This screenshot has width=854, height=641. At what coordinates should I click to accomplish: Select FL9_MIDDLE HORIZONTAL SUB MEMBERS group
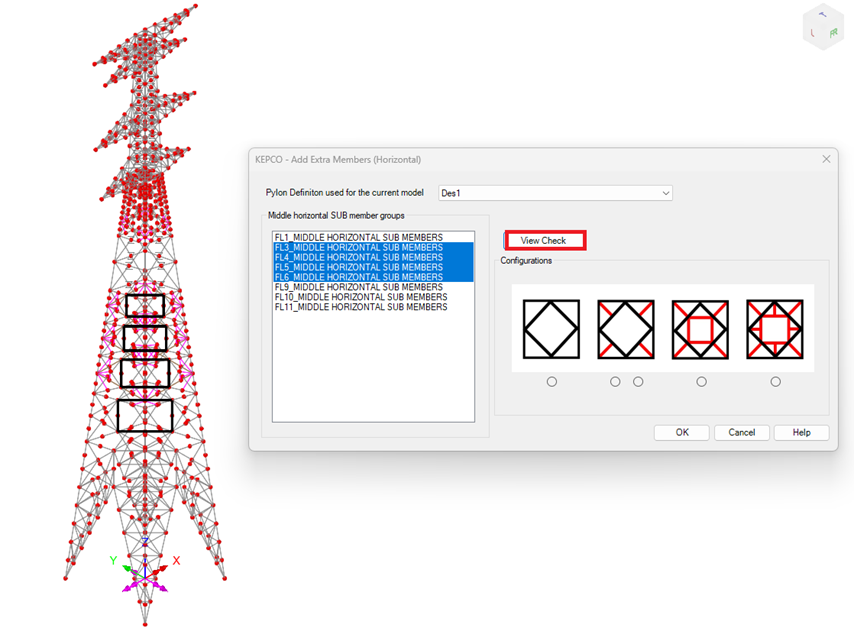pos(358,287)
